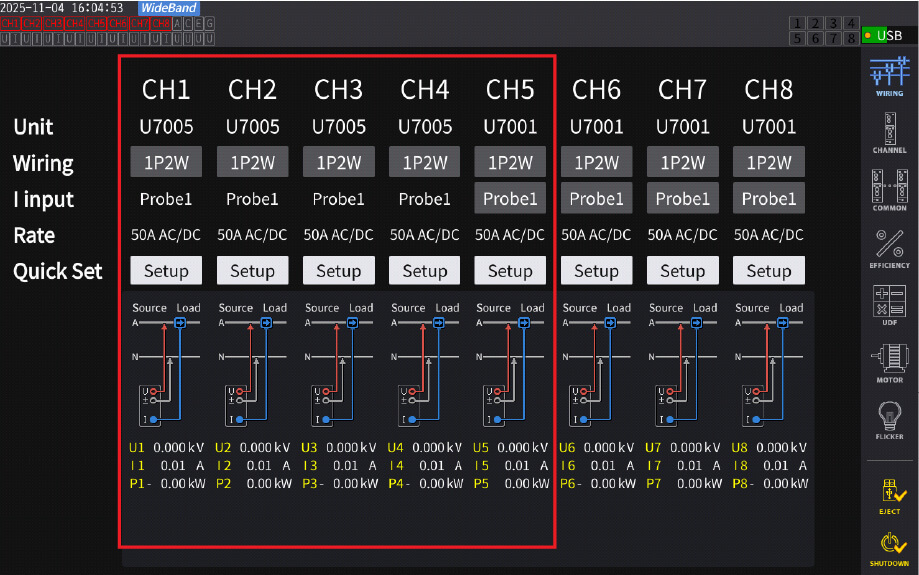Screen dimensions: 919x575
Task: Select the CH6 channel column header
Action: pyautogui.click(x=596, y=90)
